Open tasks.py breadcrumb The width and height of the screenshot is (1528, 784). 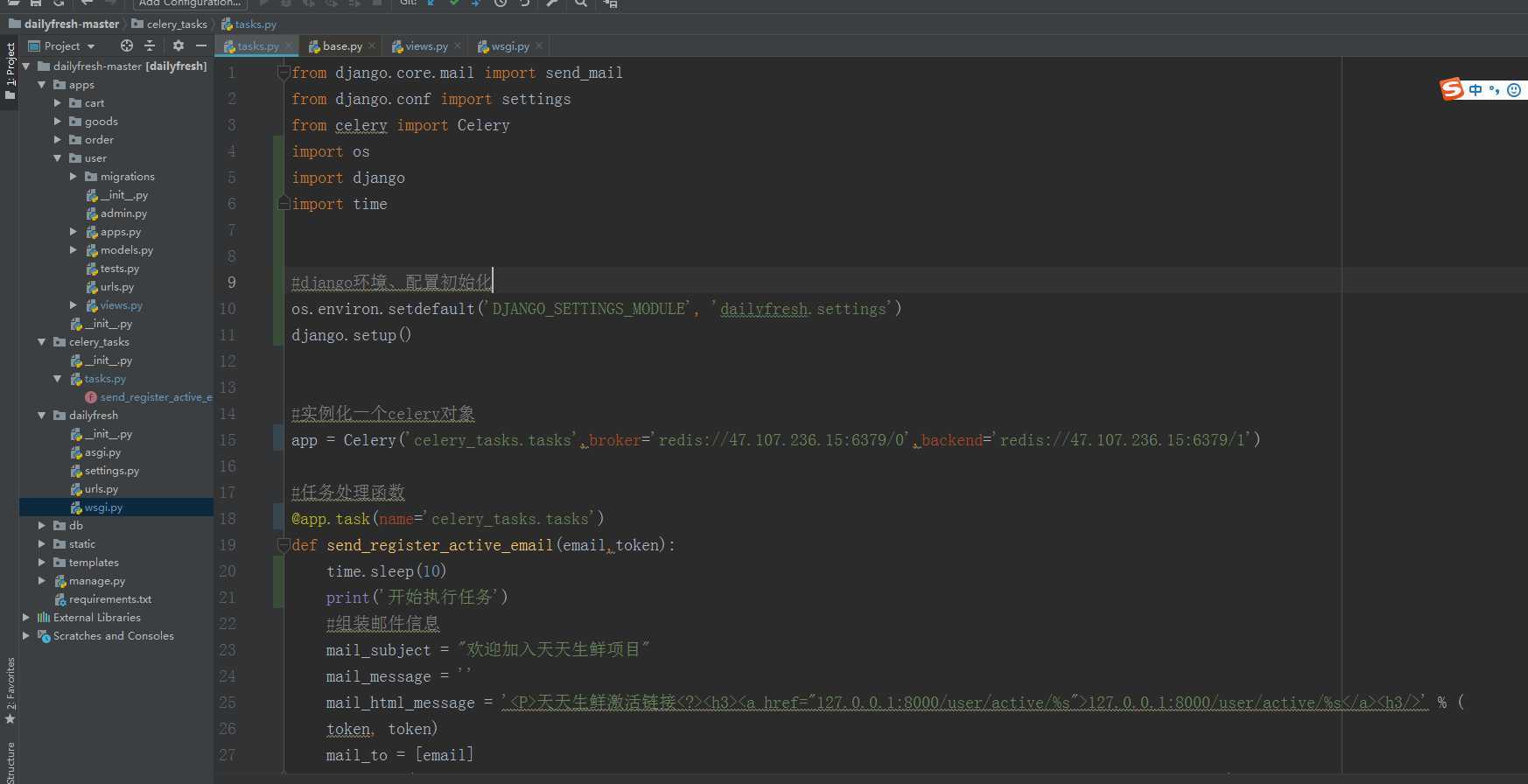click(x=249, y=24)
